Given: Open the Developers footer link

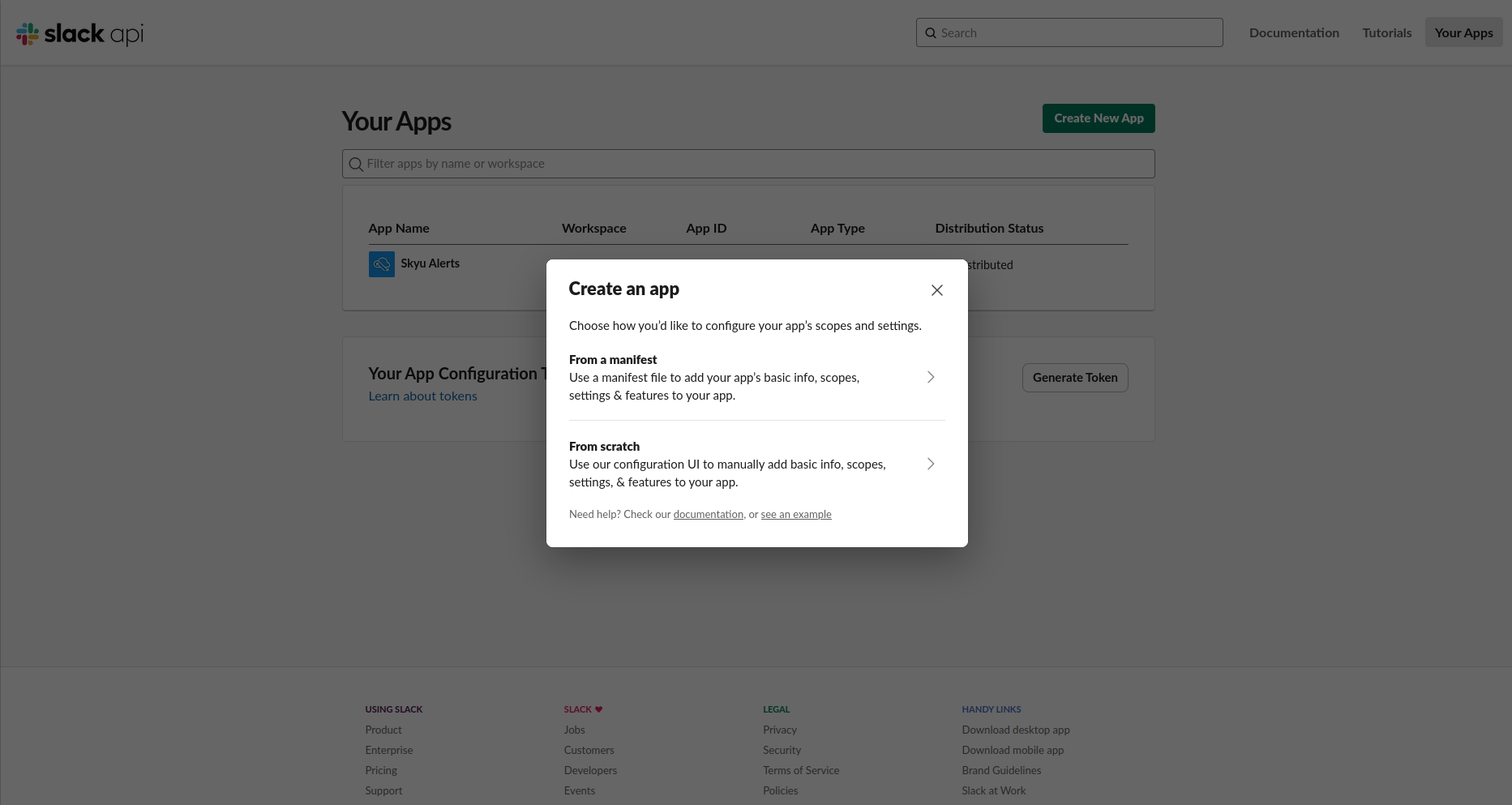Looking at the screenshot, I should (x=590, y=770).
